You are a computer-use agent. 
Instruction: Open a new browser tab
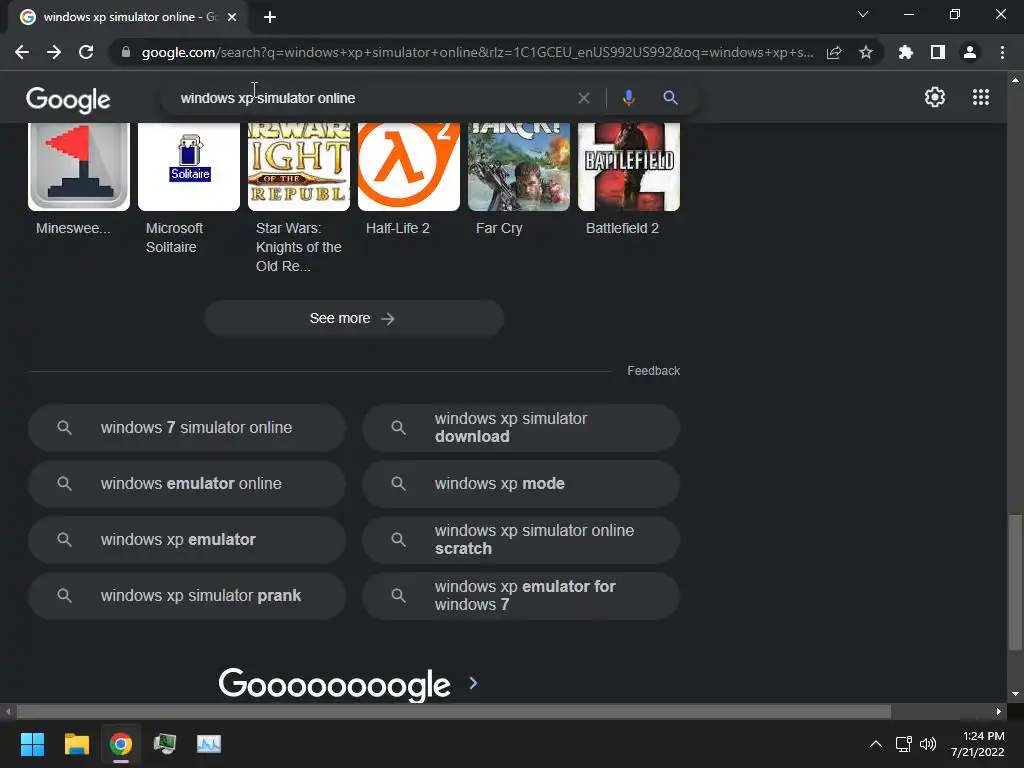(270, 17)
